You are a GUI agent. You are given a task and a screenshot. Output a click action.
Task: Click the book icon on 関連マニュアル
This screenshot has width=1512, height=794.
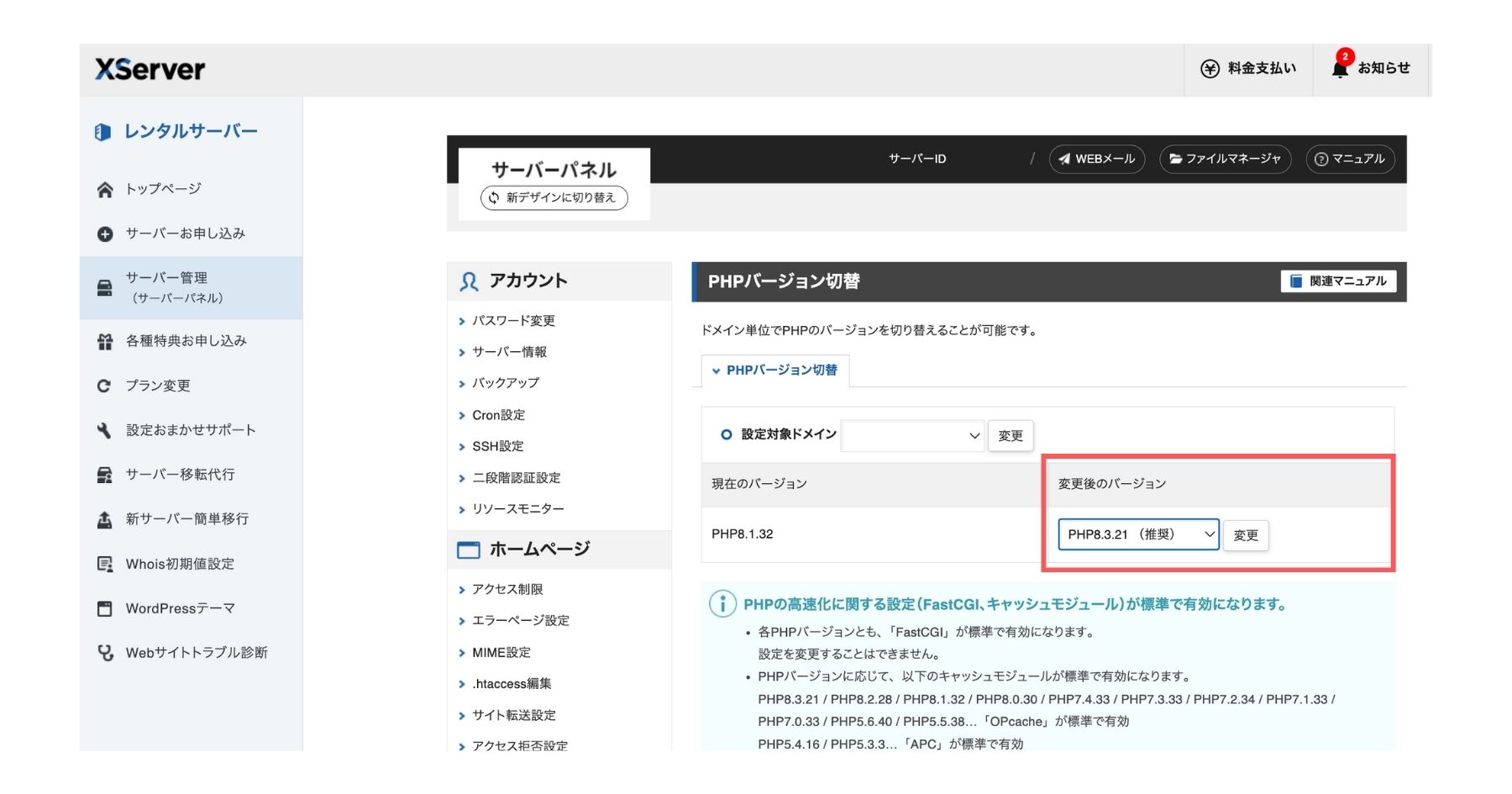tap(1296, 281)
